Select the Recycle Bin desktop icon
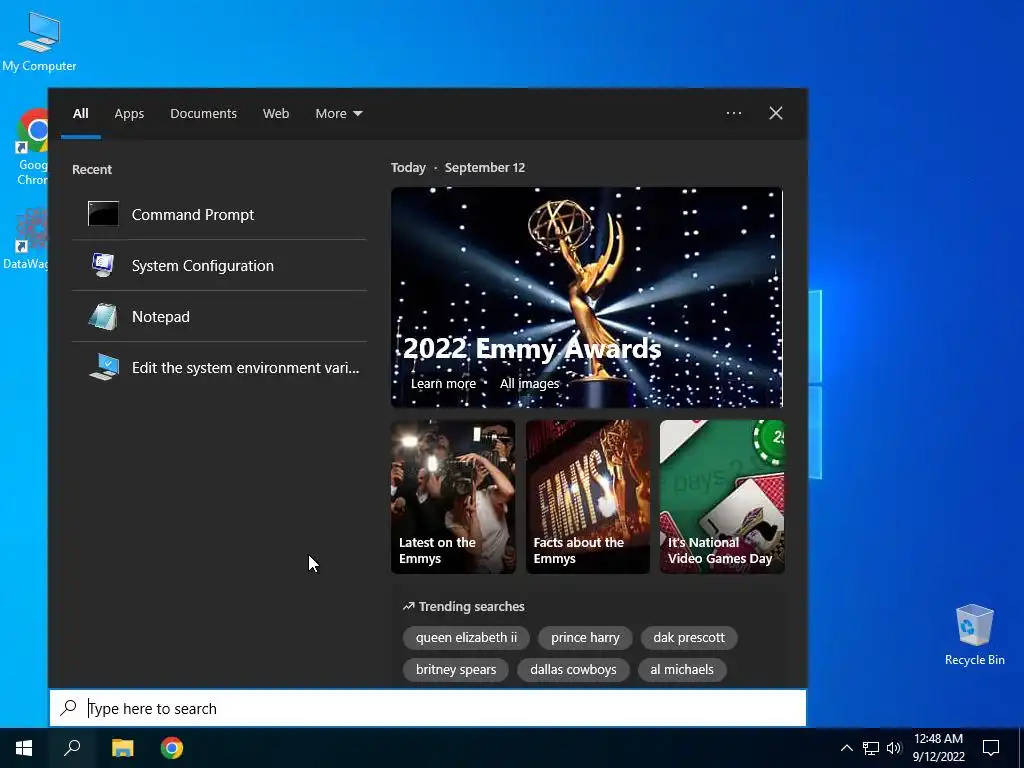 (x=974, y=635)
